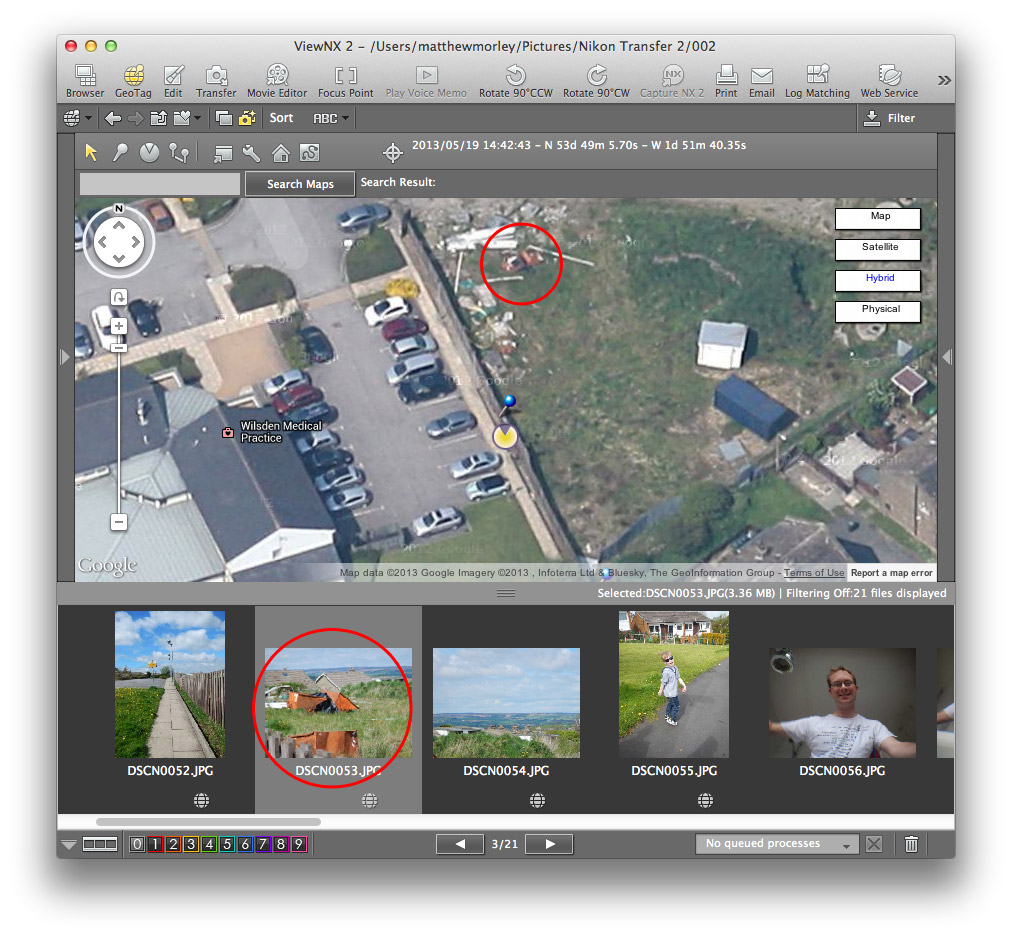This screenshot has width=1012, height=937.
Task: Open the Browser view
Action: pos(85,81)
